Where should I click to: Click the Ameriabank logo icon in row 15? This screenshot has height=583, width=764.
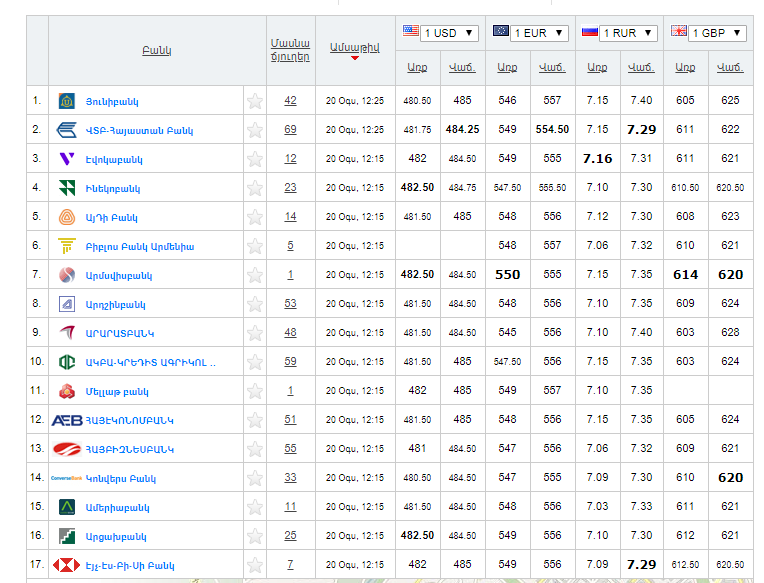(67, 507)
